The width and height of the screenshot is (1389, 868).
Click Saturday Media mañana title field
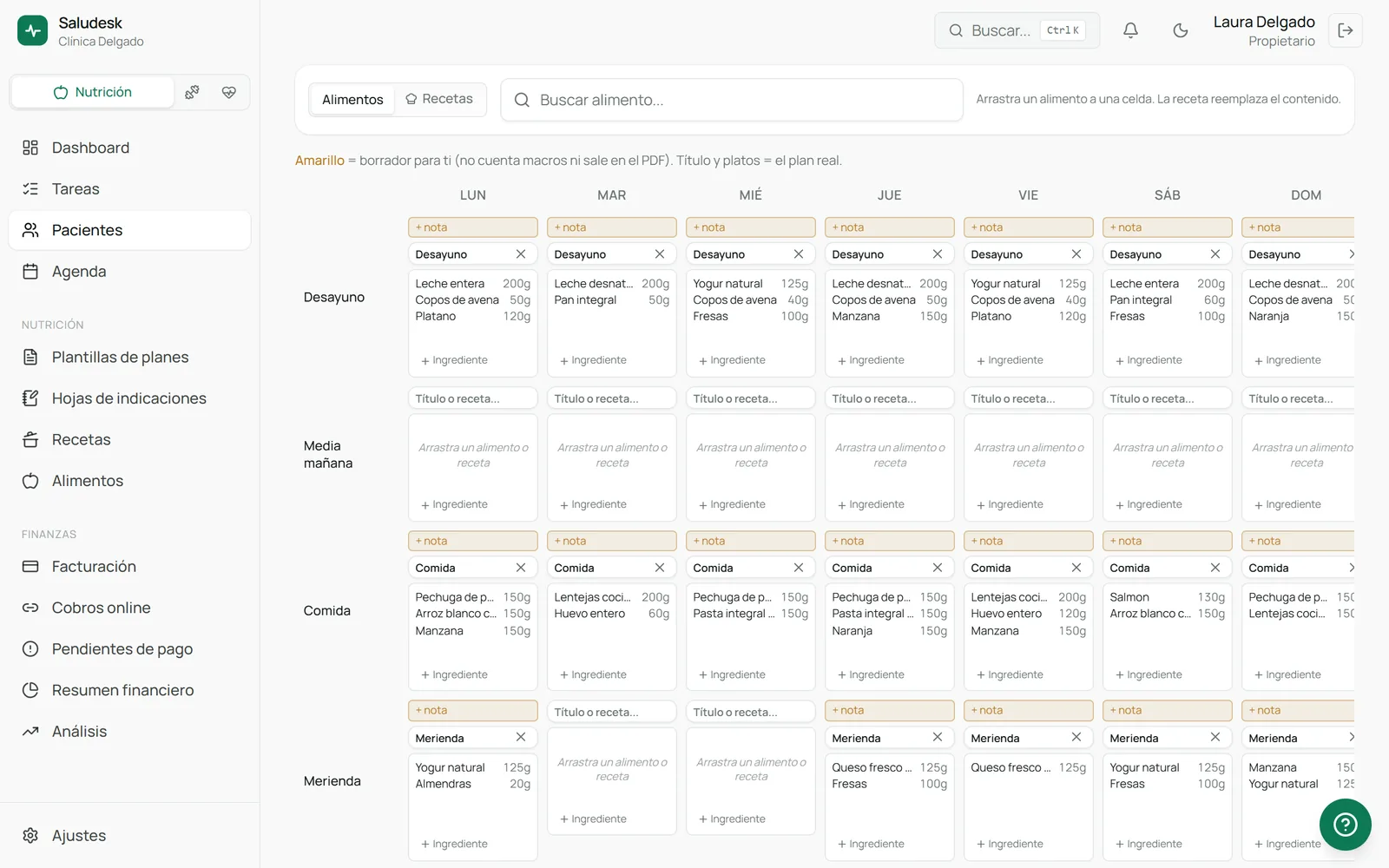point(1168,398)
